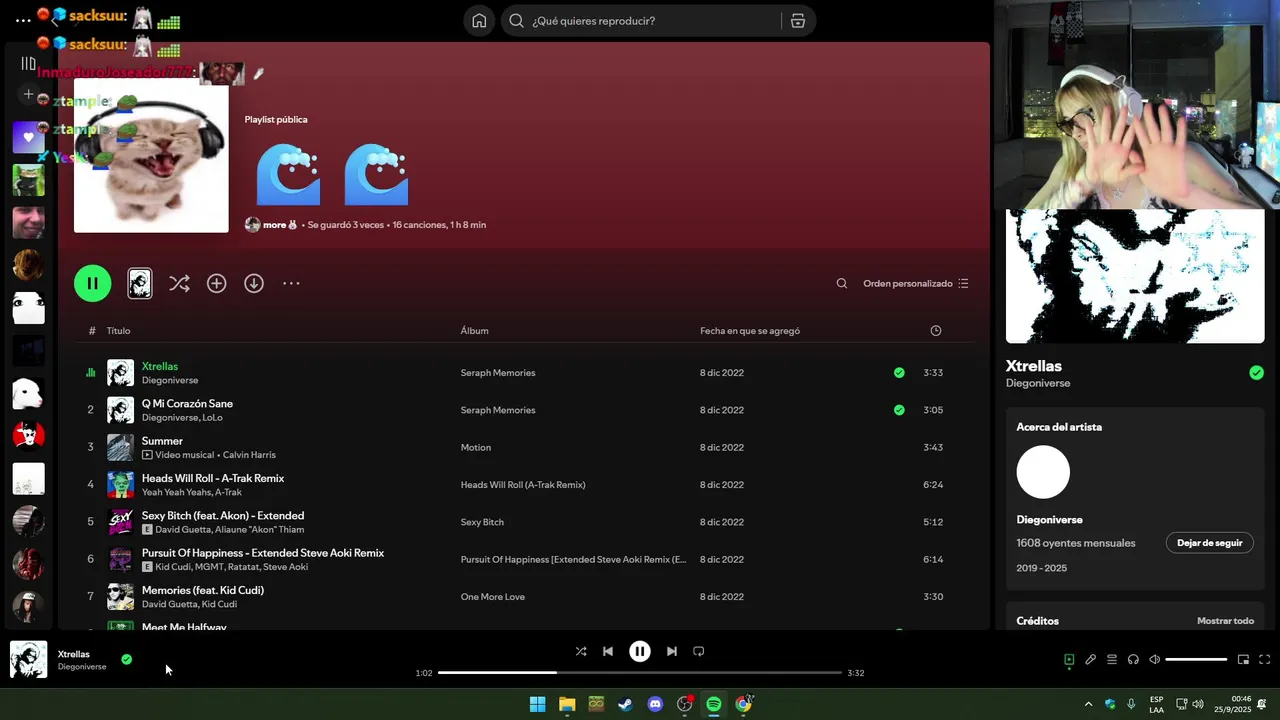1280x720 pixels.
Task: Select the Summer track row
Action: click(524, 447)
